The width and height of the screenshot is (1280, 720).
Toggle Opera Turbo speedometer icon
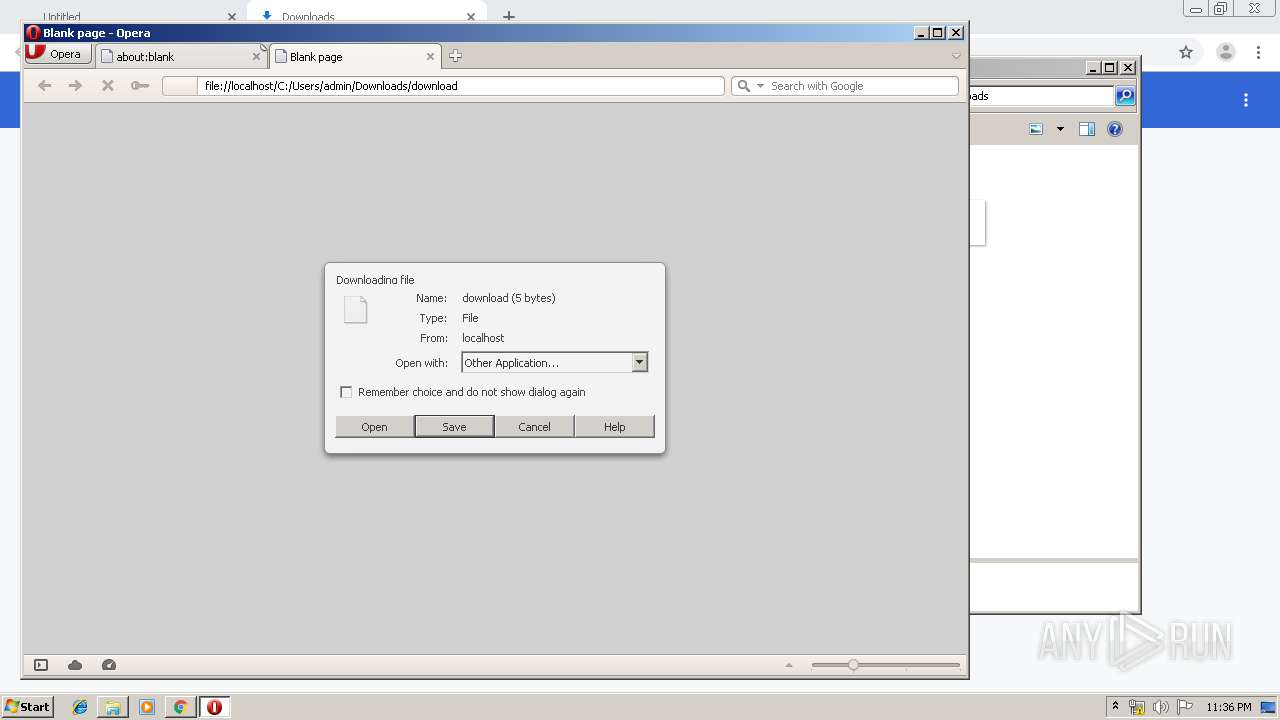pos(109,665)
